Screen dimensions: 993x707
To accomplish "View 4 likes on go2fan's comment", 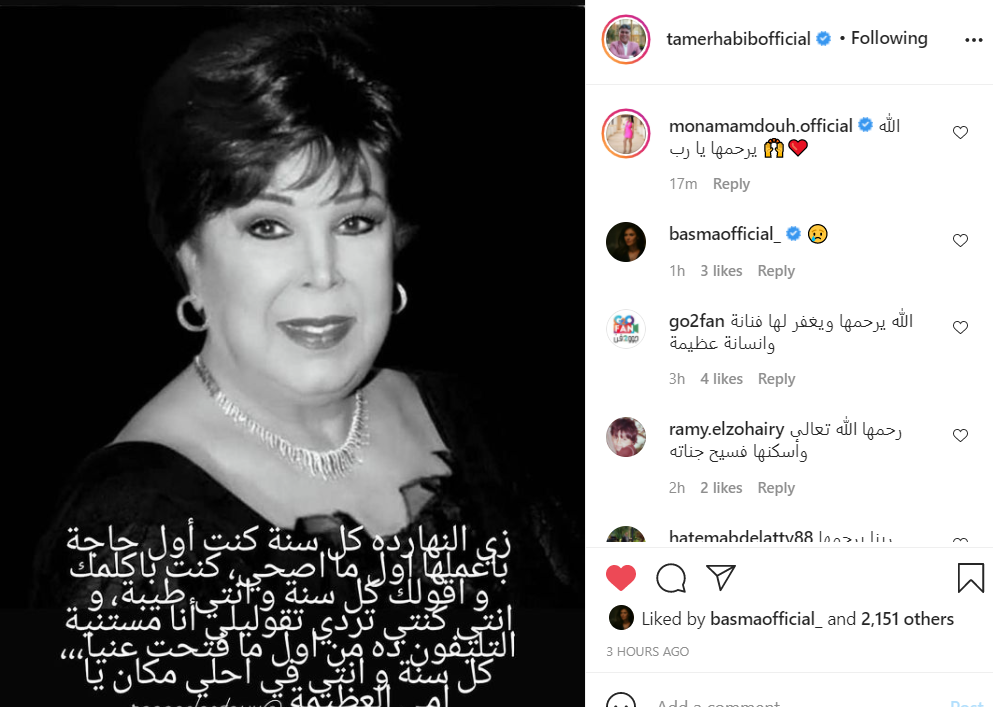I will point(721,379).
